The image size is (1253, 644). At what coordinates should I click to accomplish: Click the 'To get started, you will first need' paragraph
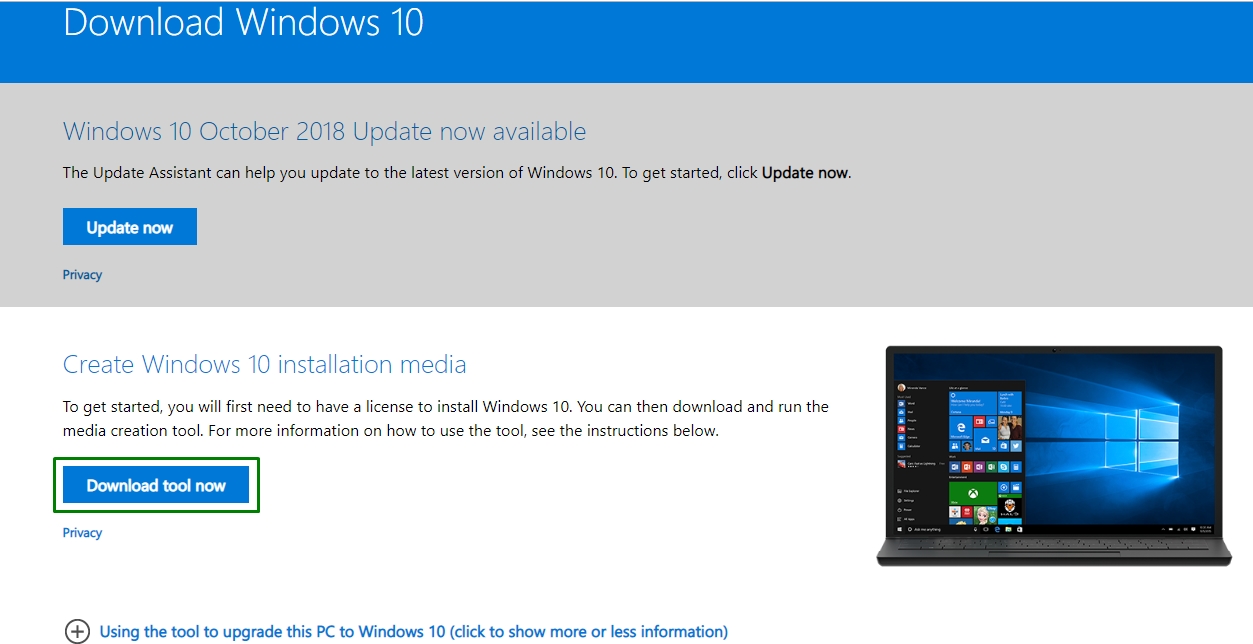446,419
